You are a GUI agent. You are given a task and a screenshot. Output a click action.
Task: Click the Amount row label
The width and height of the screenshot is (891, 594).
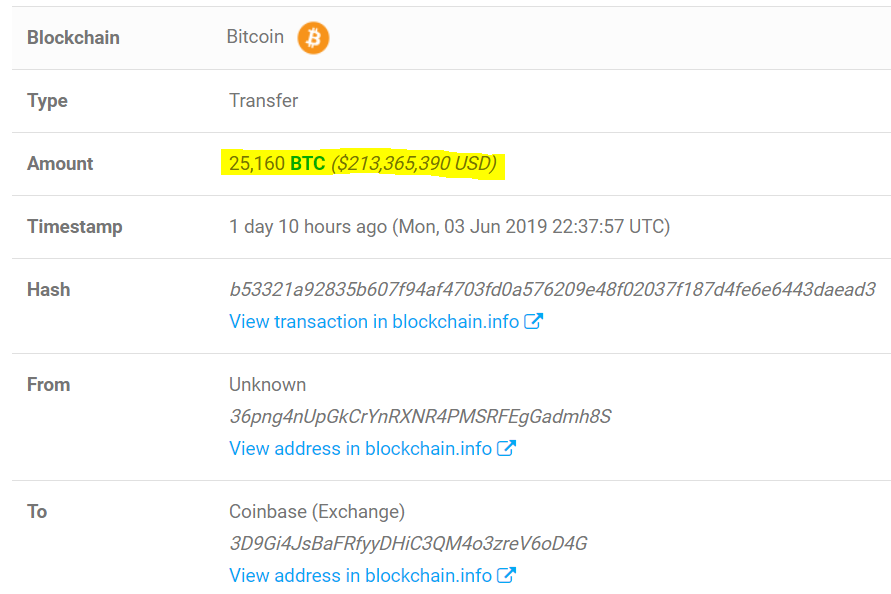point(60,163)
